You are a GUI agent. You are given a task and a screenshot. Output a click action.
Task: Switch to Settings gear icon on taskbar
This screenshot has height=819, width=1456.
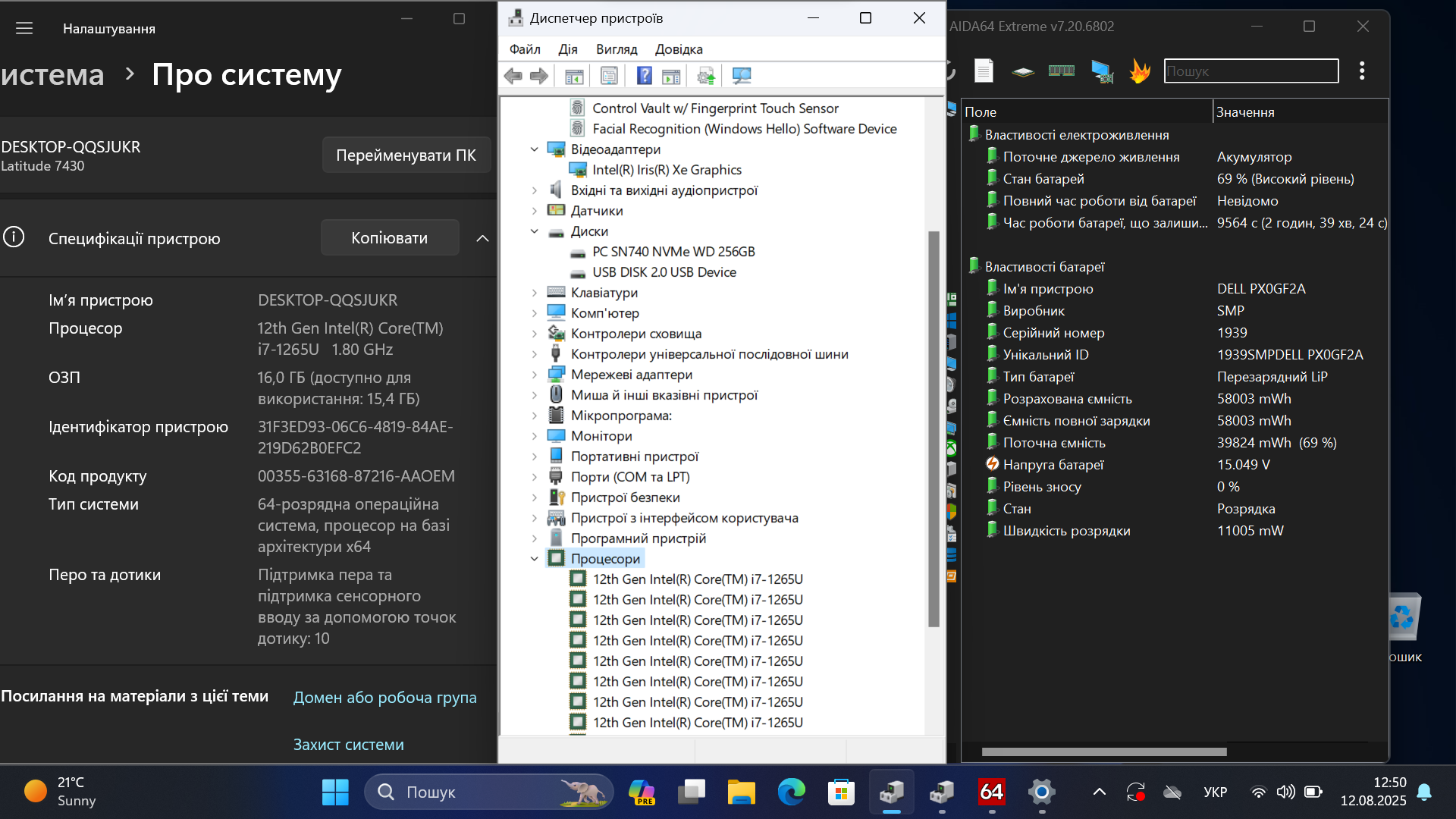1042,792
